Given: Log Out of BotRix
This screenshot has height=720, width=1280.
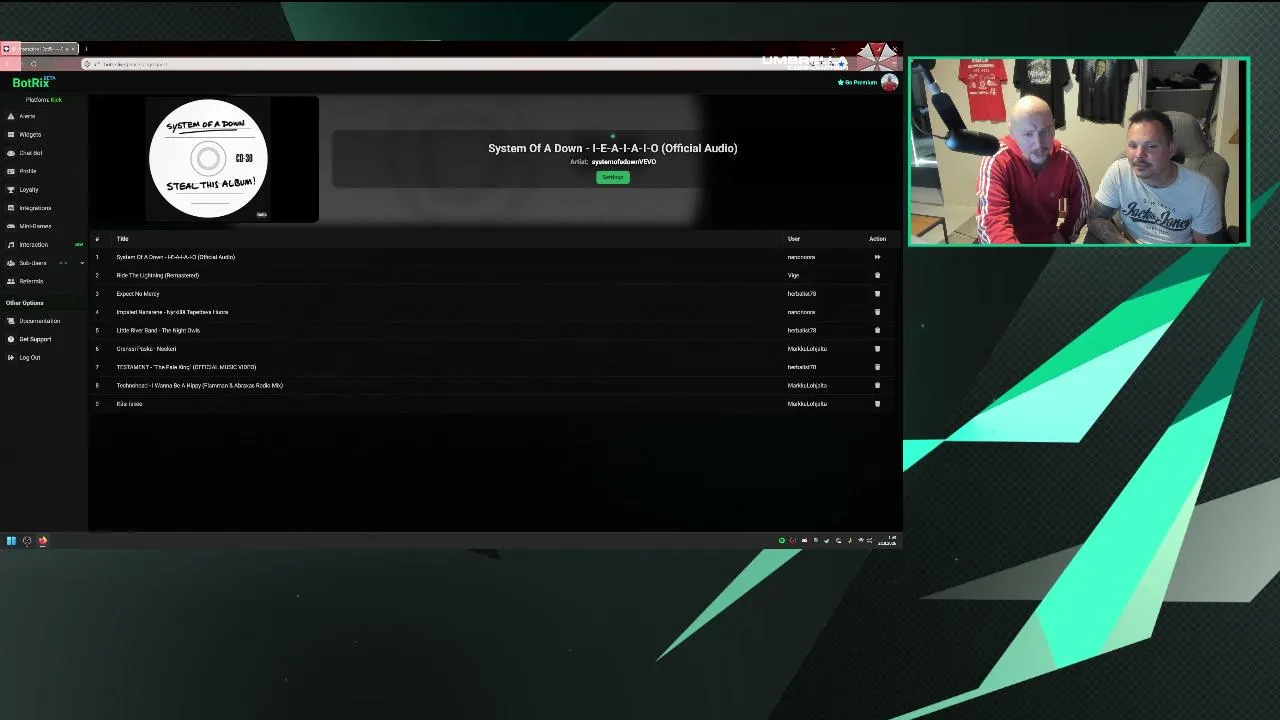Looking at the screenshot, I should (30, 357).
